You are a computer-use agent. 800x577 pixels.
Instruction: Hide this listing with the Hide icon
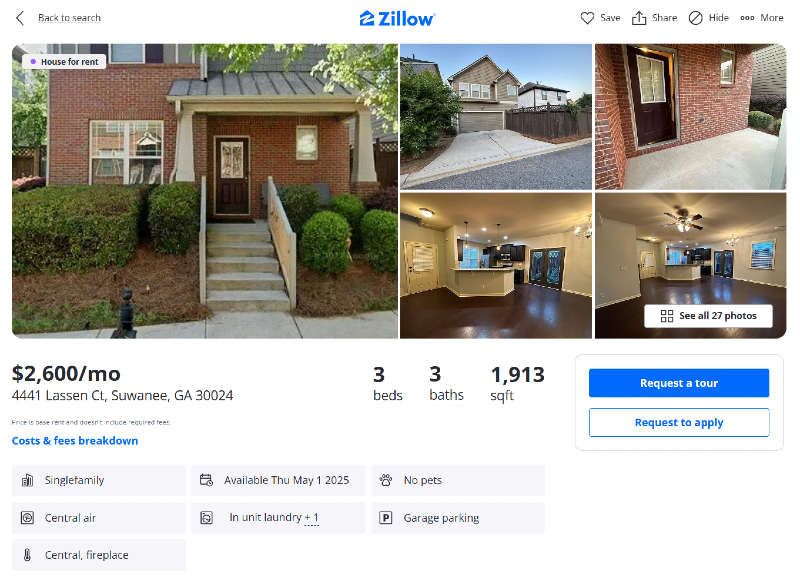(695, 18)
